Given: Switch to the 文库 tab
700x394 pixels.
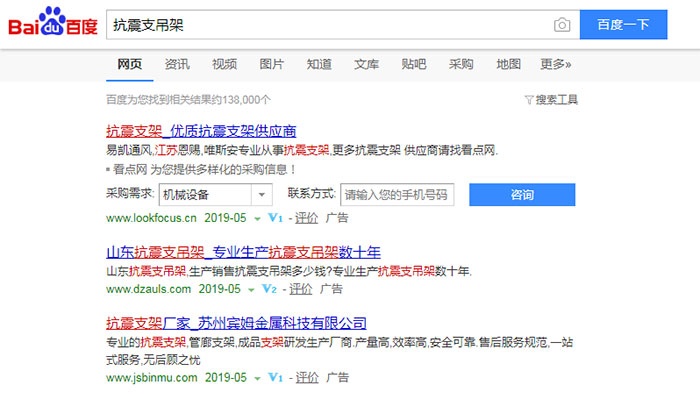Looking at the screenshot, I should pyautogui.click(x=367, y=64).
